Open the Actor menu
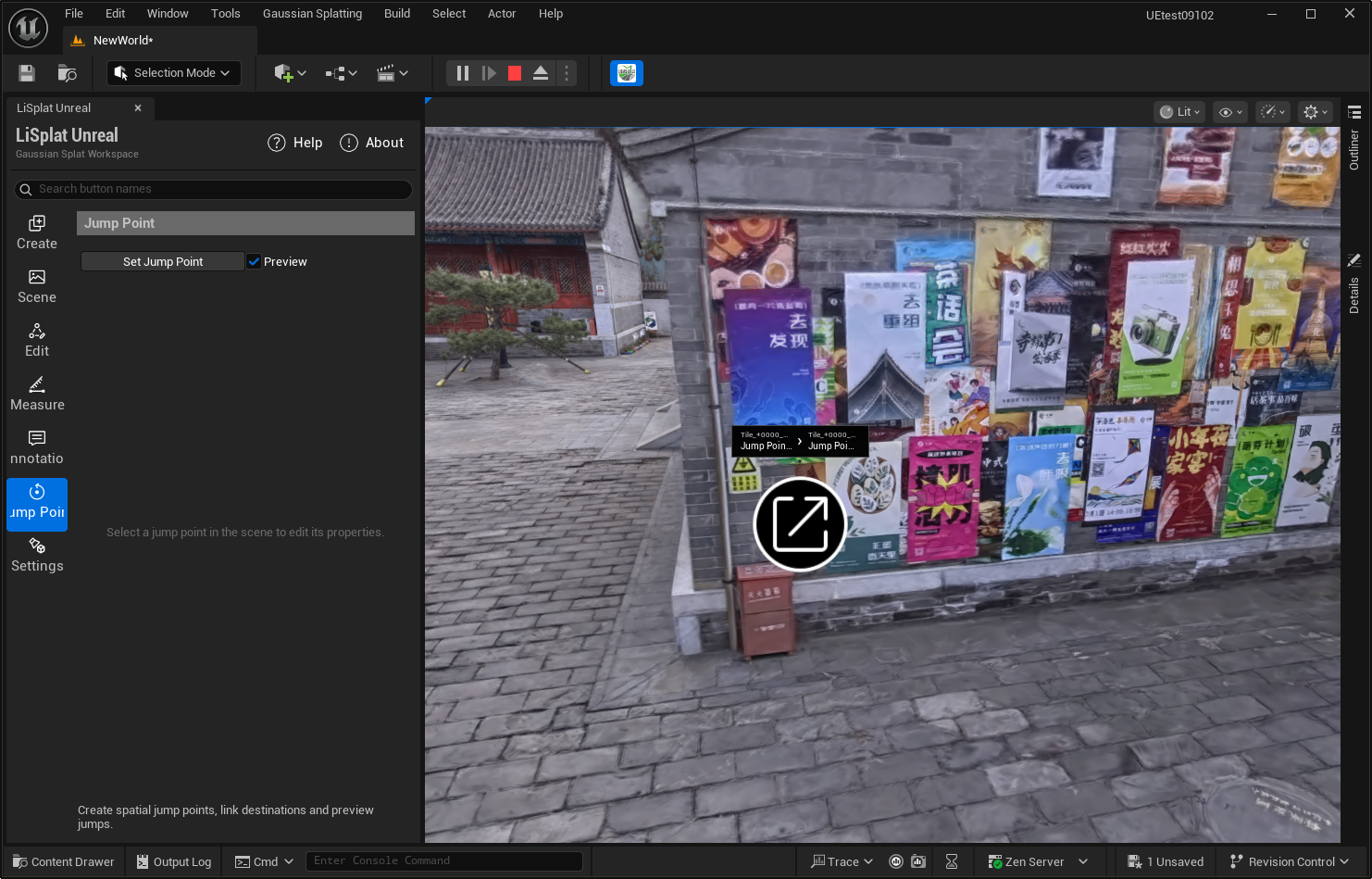 (x=502, y=14)
